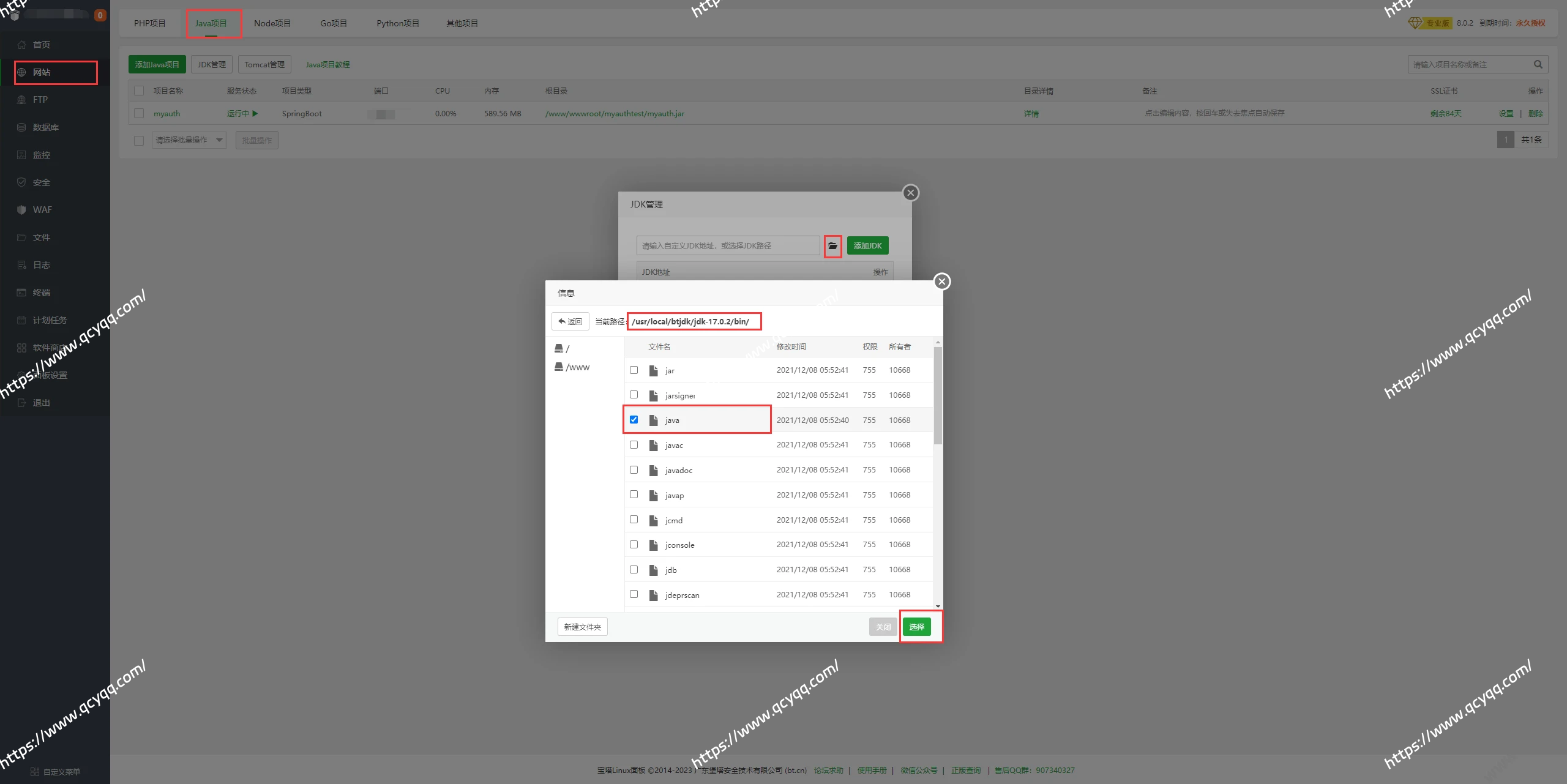Click the current path input field
This screenshot has height=784, width=1567.
click(694, 321)
